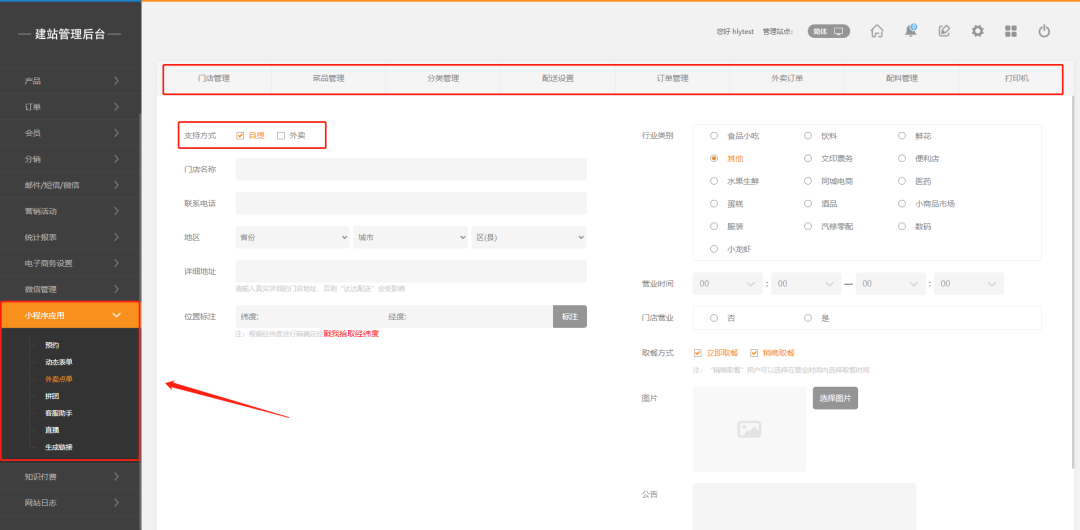Select the 食品小吃 industry radio button
1080x530 pixels.
[x=714, y=135]
